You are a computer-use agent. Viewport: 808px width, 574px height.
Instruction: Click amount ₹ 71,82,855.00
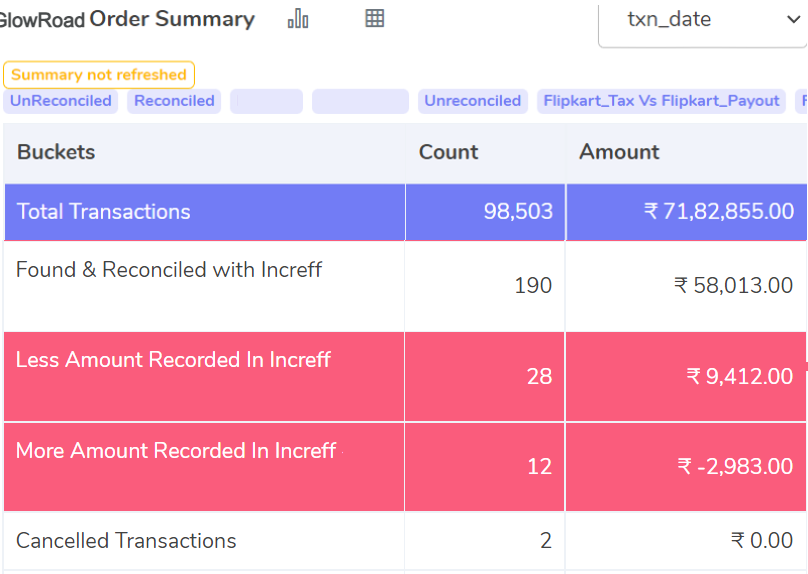[x=719, y=211]
